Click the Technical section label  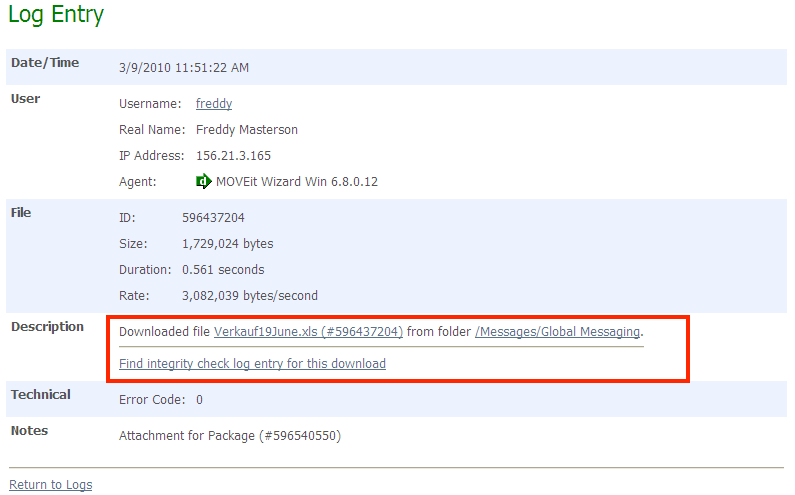41,395
